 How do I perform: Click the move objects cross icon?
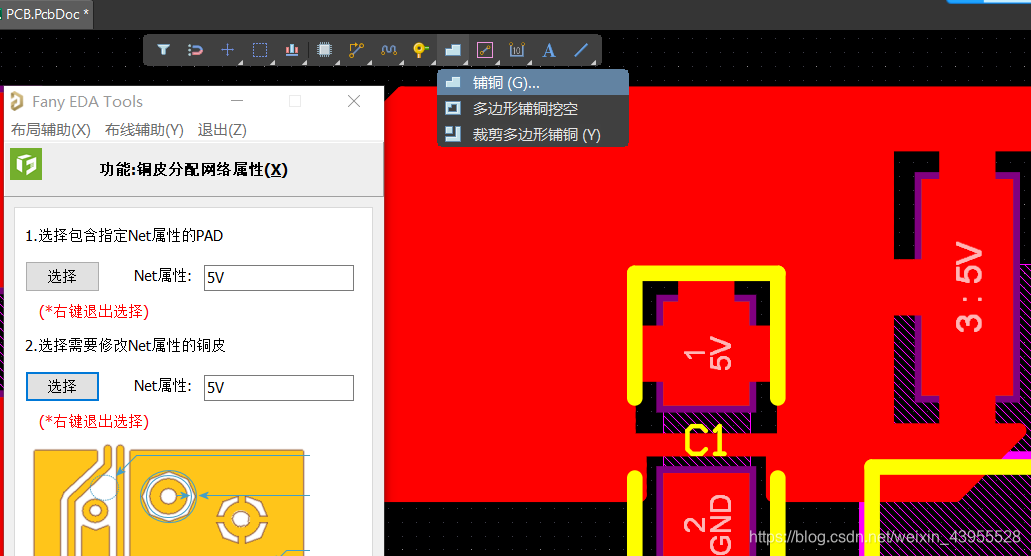click(x=228, y=49)
